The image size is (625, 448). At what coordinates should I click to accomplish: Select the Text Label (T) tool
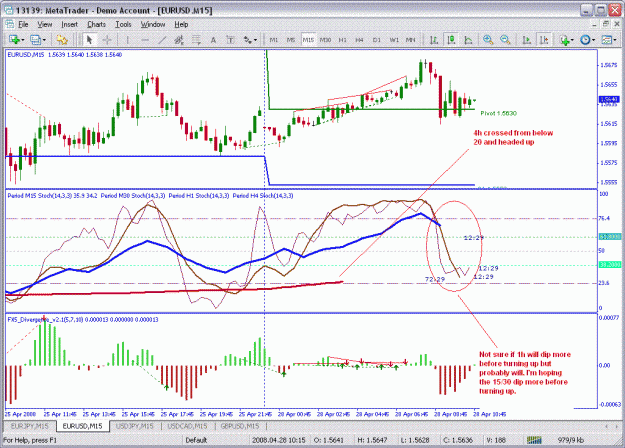pyautogui.click(x=230, y=40)
